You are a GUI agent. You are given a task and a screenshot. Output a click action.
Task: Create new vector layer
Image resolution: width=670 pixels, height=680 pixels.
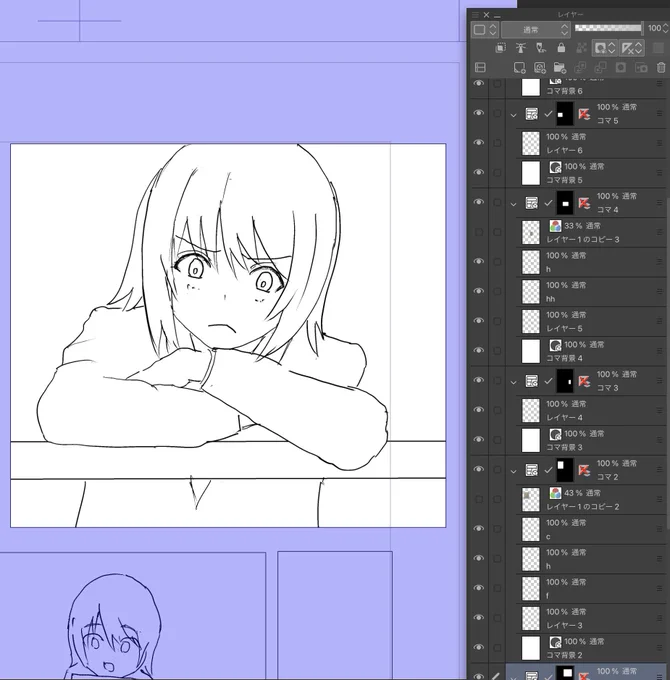(x=539, y=68)
